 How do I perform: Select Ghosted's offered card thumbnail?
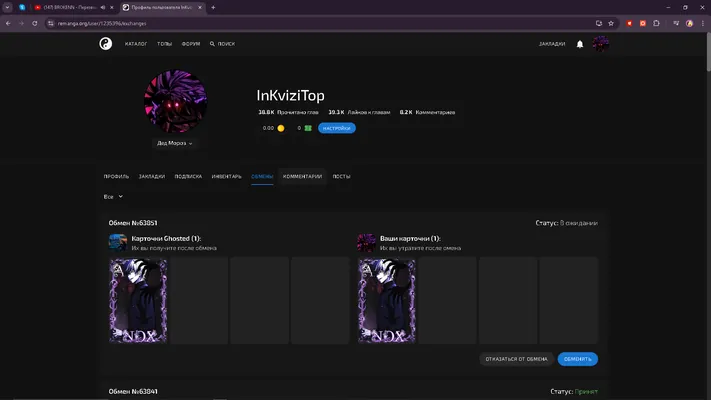point(138,301)
